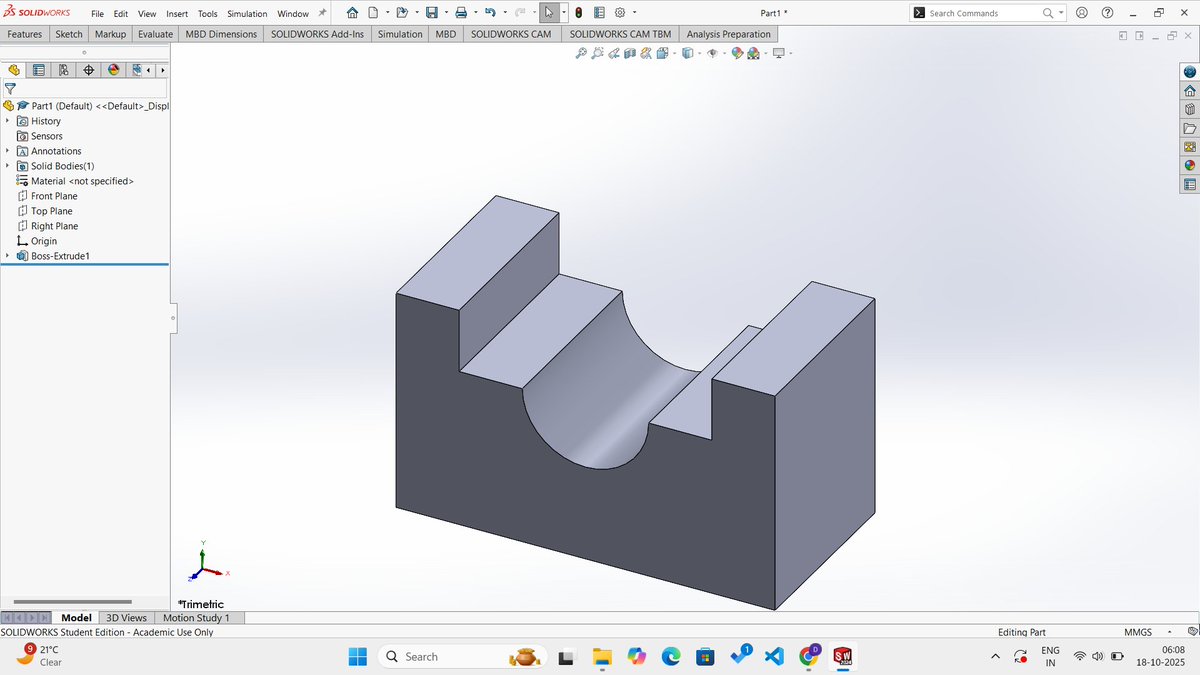The height and width of the screenshot is (675, 1200).
Task: Open the Help question mark icon
Action: click(x=1107, y=12)
